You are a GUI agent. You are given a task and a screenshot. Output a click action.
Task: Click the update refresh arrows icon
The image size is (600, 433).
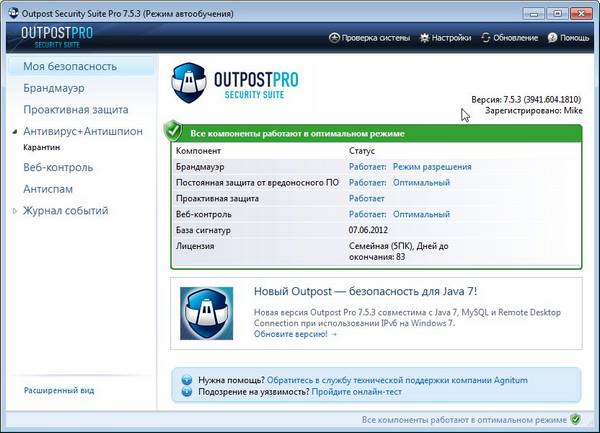pyautogui.click(x=486, y=38)
